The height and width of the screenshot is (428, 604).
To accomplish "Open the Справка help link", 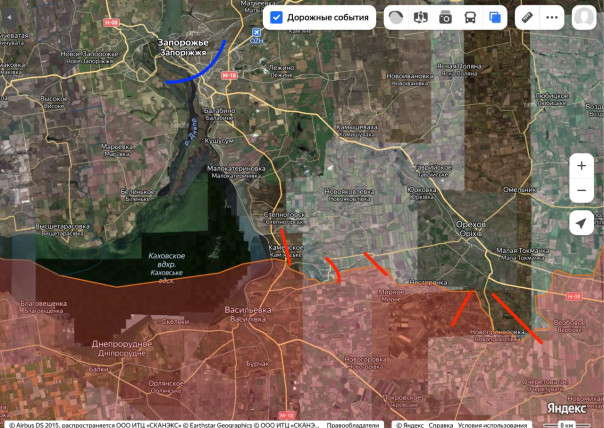I will pos(434,424).
